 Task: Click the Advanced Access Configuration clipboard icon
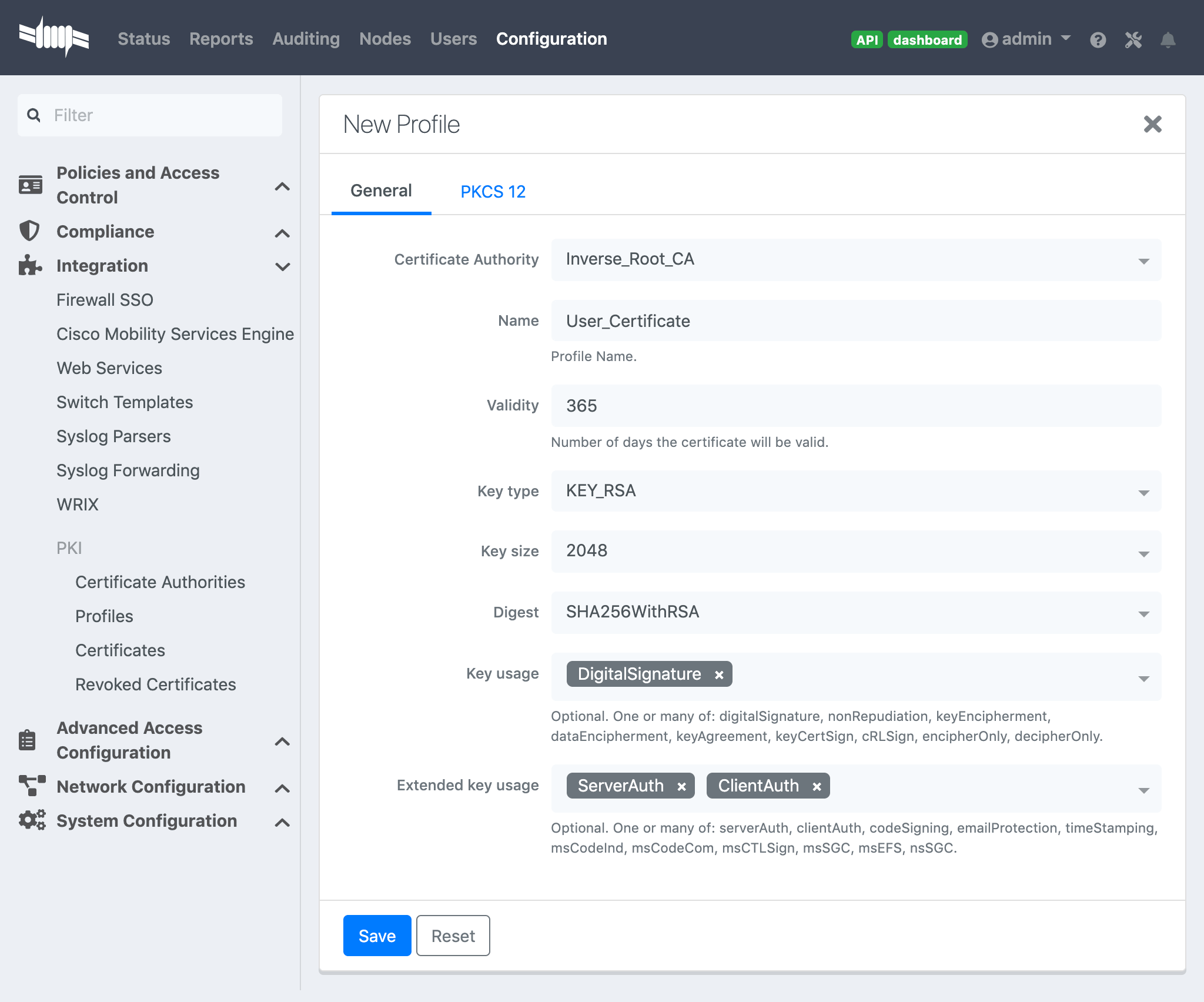point(28,740)
